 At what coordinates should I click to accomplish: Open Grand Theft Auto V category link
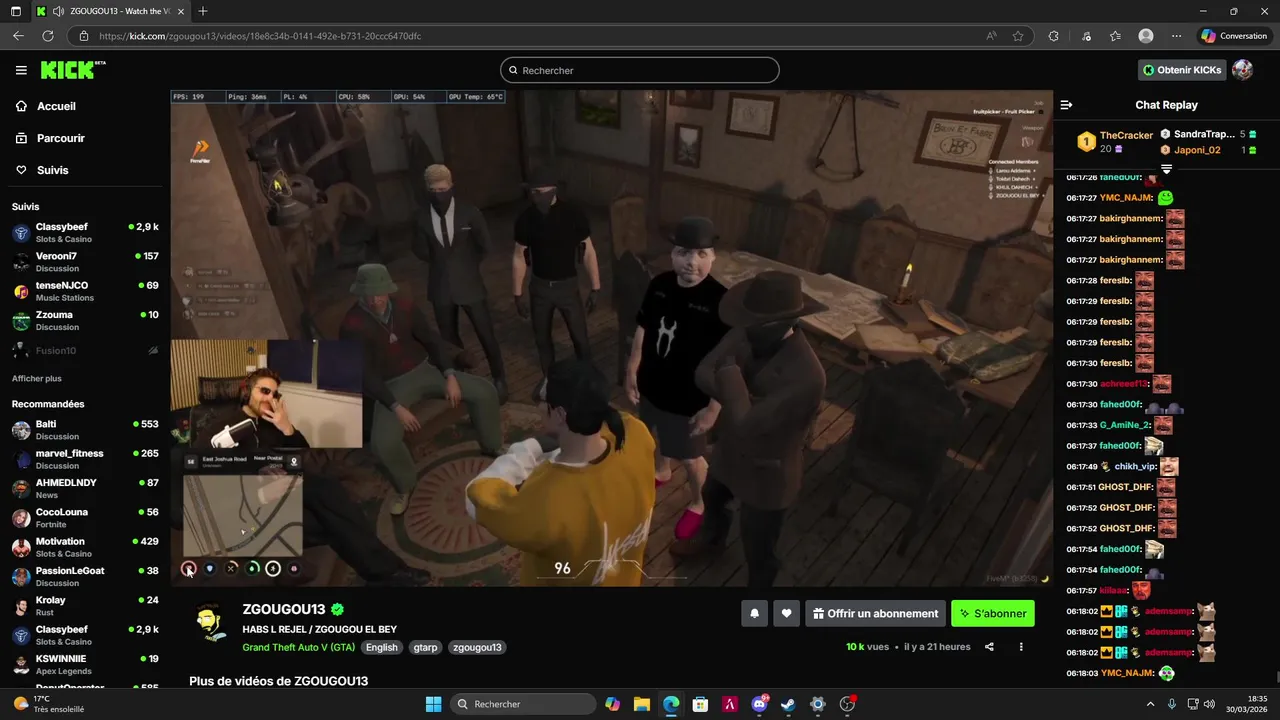point(298,647)
